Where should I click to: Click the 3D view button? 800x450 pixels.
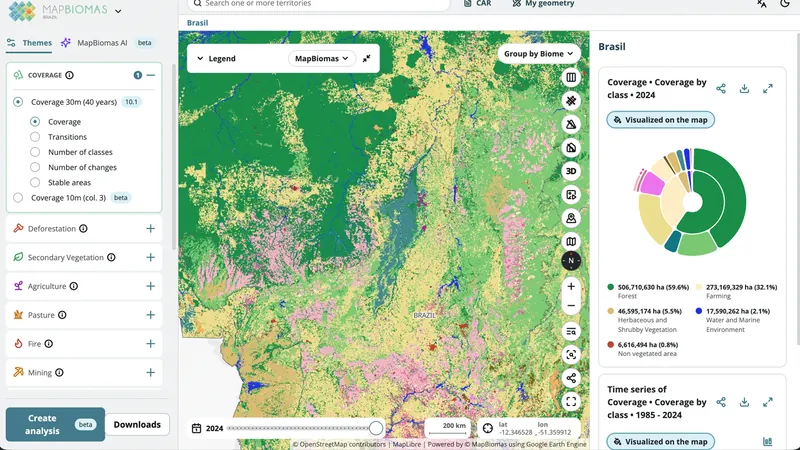(571, 171)
